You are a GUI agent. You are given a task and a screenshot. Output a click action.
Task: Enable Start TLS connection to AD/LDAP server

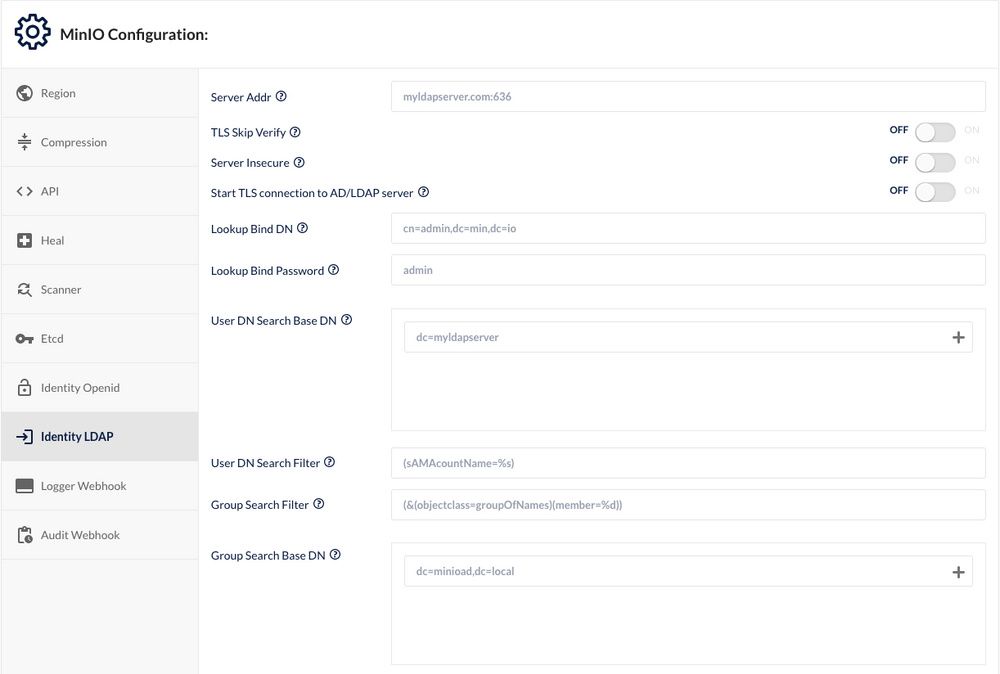(934, 190)
